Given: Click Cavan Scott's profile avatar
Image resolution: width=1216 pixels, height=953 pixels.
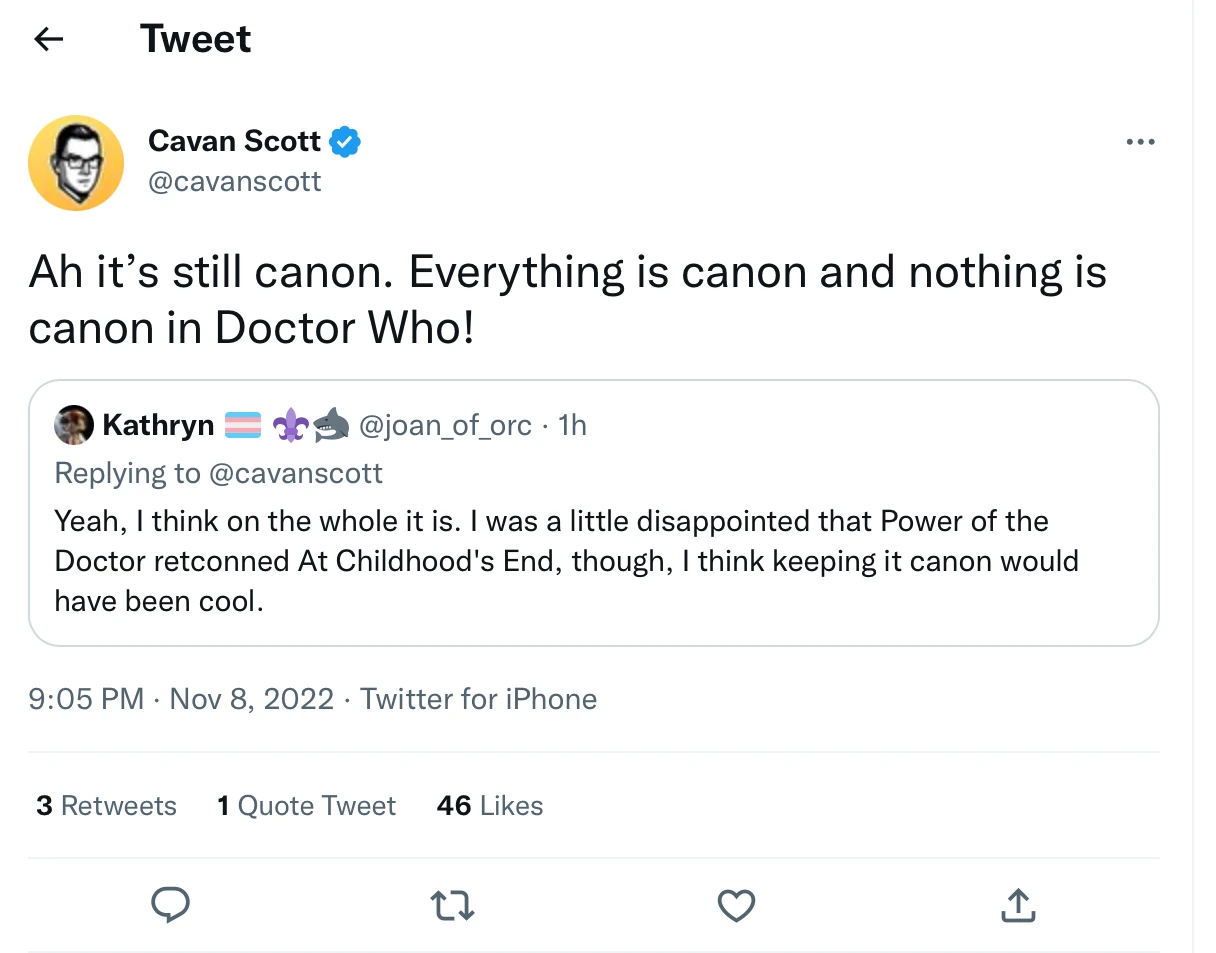Looking at the screenshot, I should coord(76,163).
